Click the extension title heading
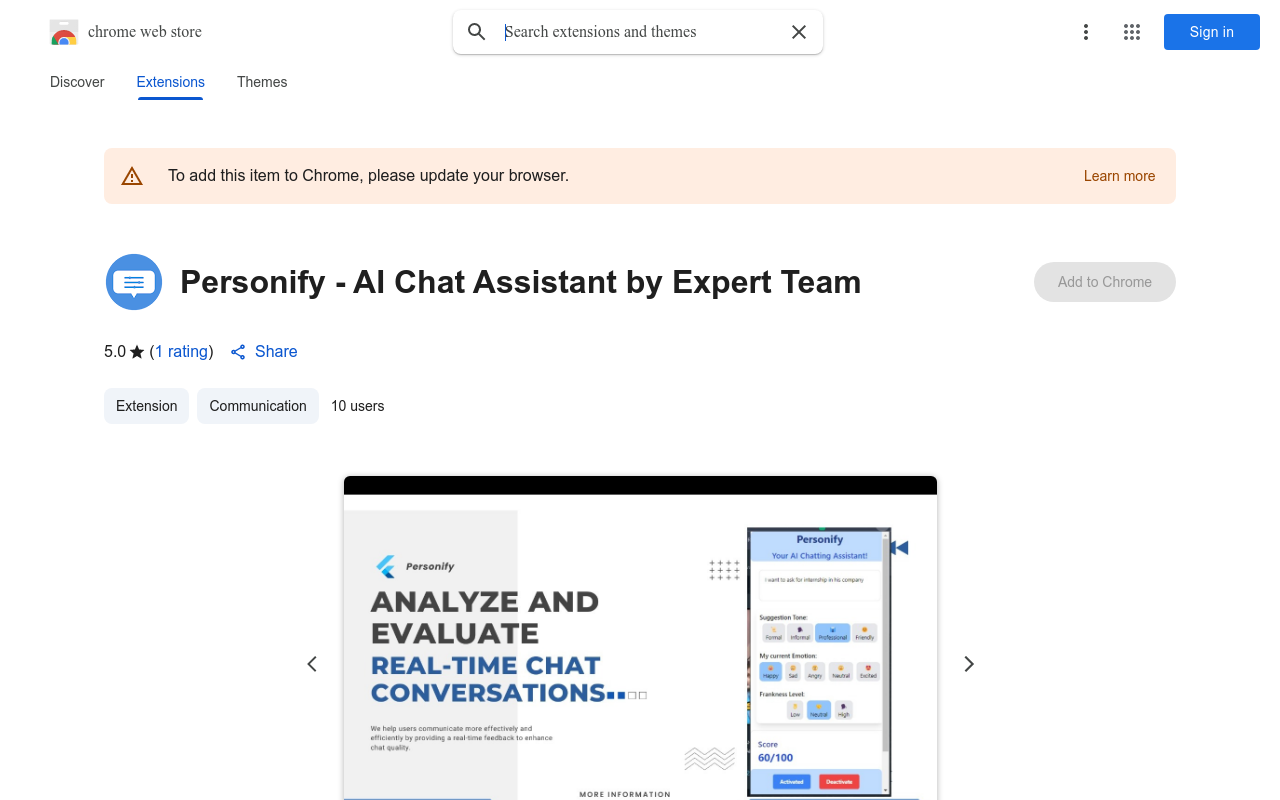 coord(520,282)
